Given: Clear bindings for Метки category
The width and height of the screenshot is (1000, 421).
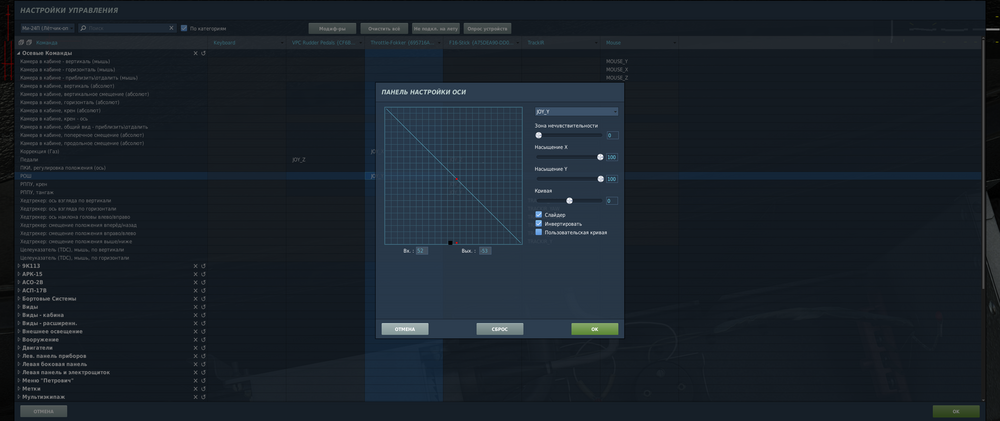Looking at the screenshot, I should click(196, 388).
